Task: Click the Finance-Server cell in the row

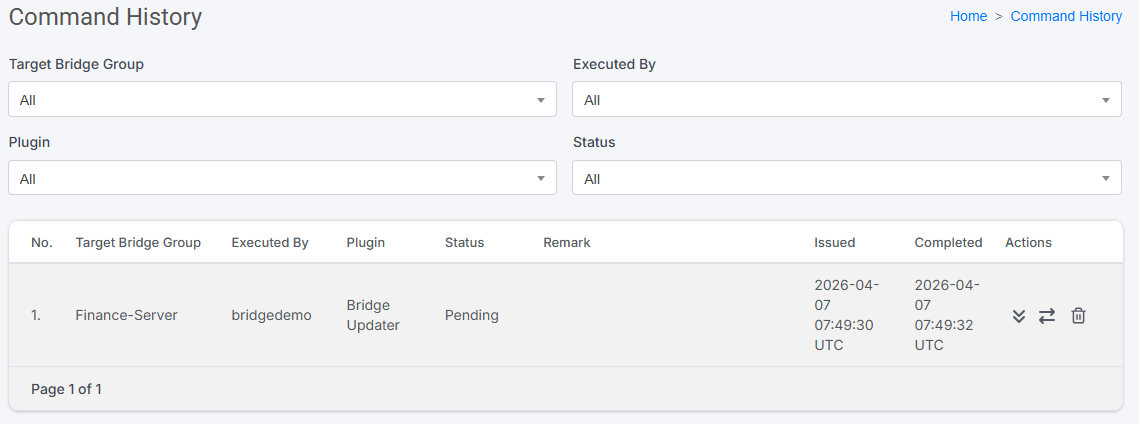Action: (126, 316)
